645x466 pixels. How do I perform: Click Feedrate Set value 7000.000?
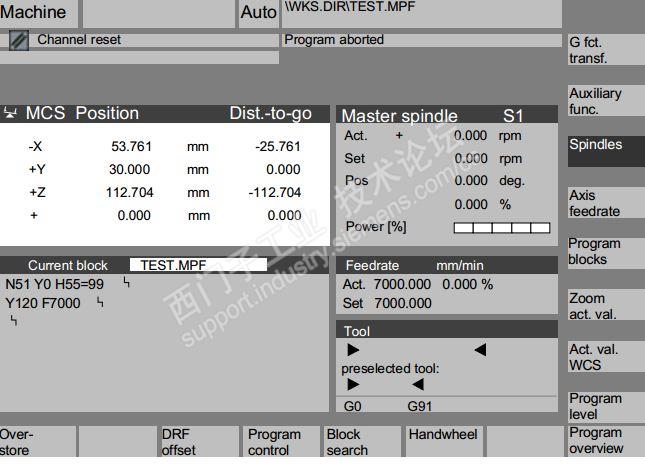(403, 303)
